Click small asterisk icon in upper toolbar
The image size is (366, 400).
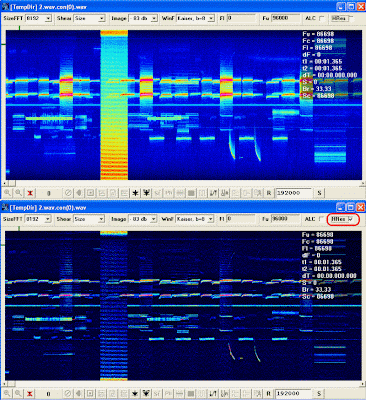tap(135, 193)
